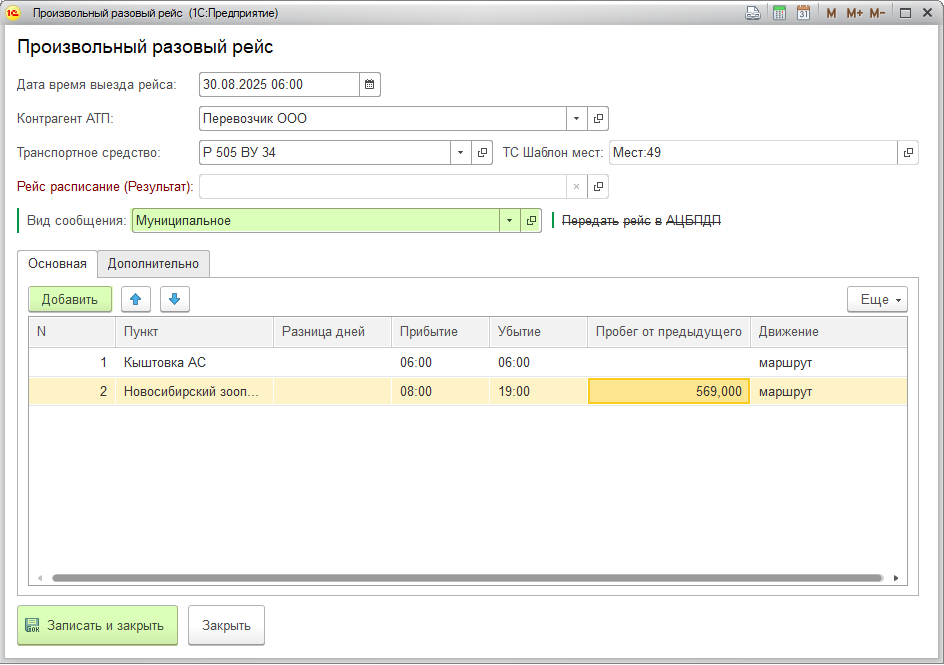Open date picker for departure date
This screenshot has width=944, height=665.
369,85
